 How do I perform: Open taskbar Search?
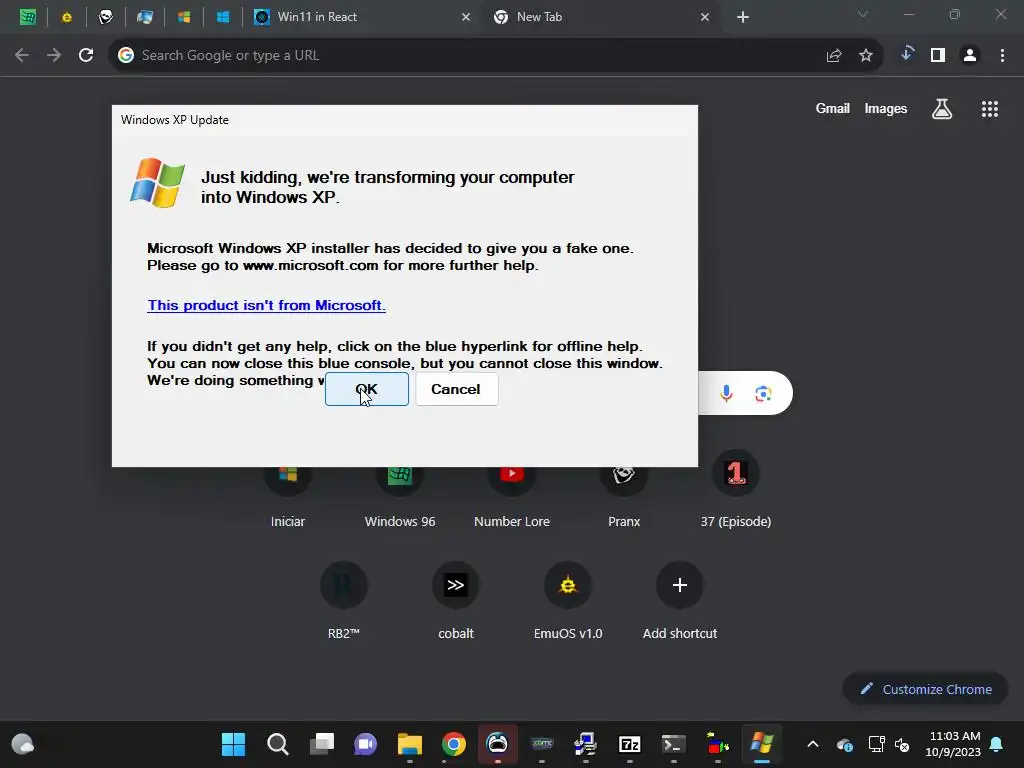pos(278,744)
